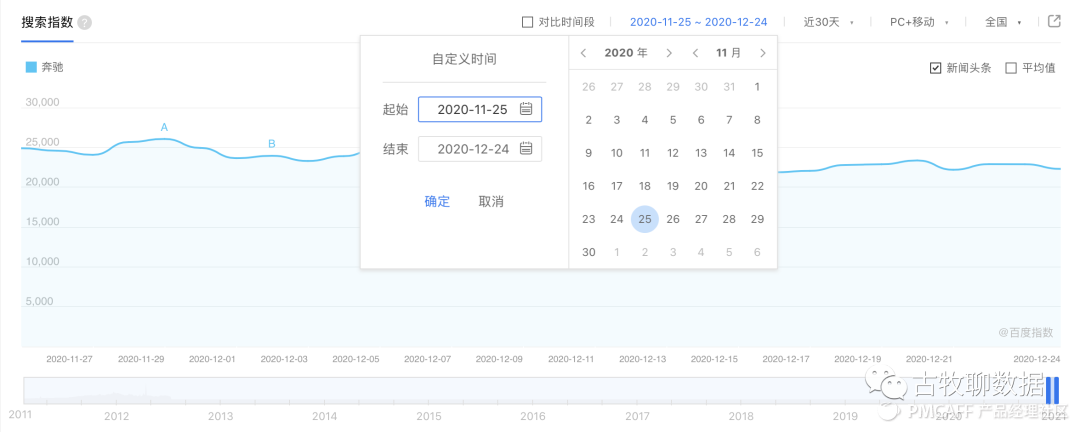Click the 11 月 month label

729,53
